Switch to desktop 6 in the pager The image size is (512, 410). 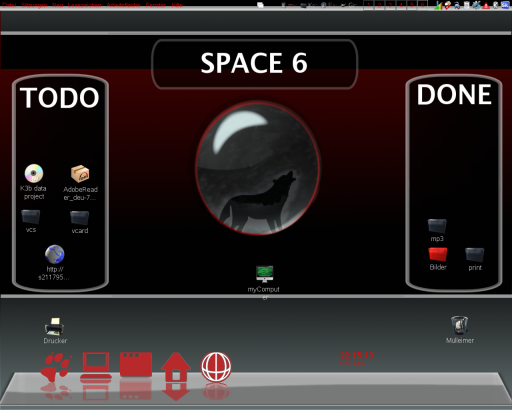[422, 5]
